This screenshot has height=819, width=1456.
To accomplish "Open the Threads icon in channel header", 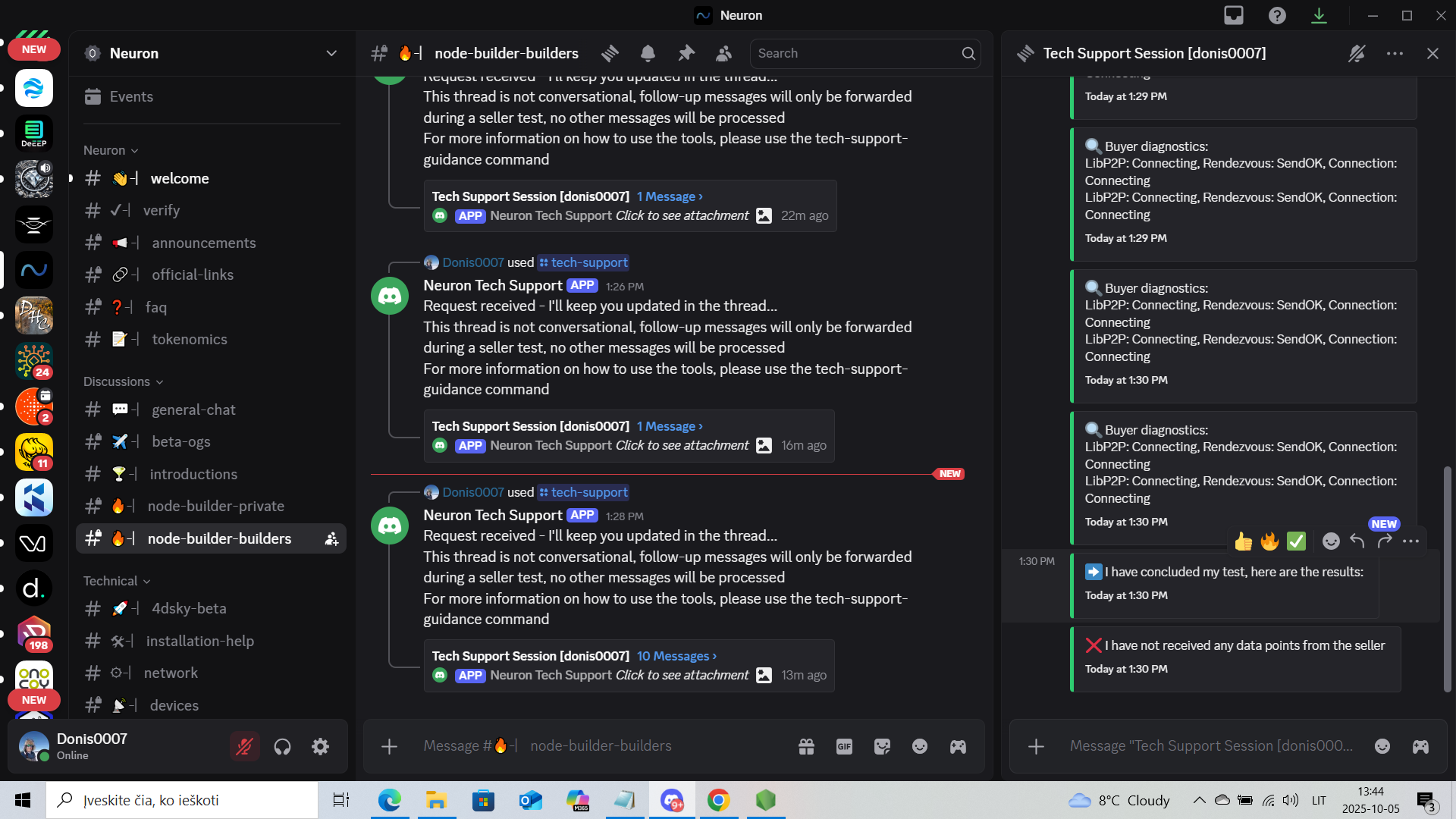I will pyautogui.click(x=610, y=53).
